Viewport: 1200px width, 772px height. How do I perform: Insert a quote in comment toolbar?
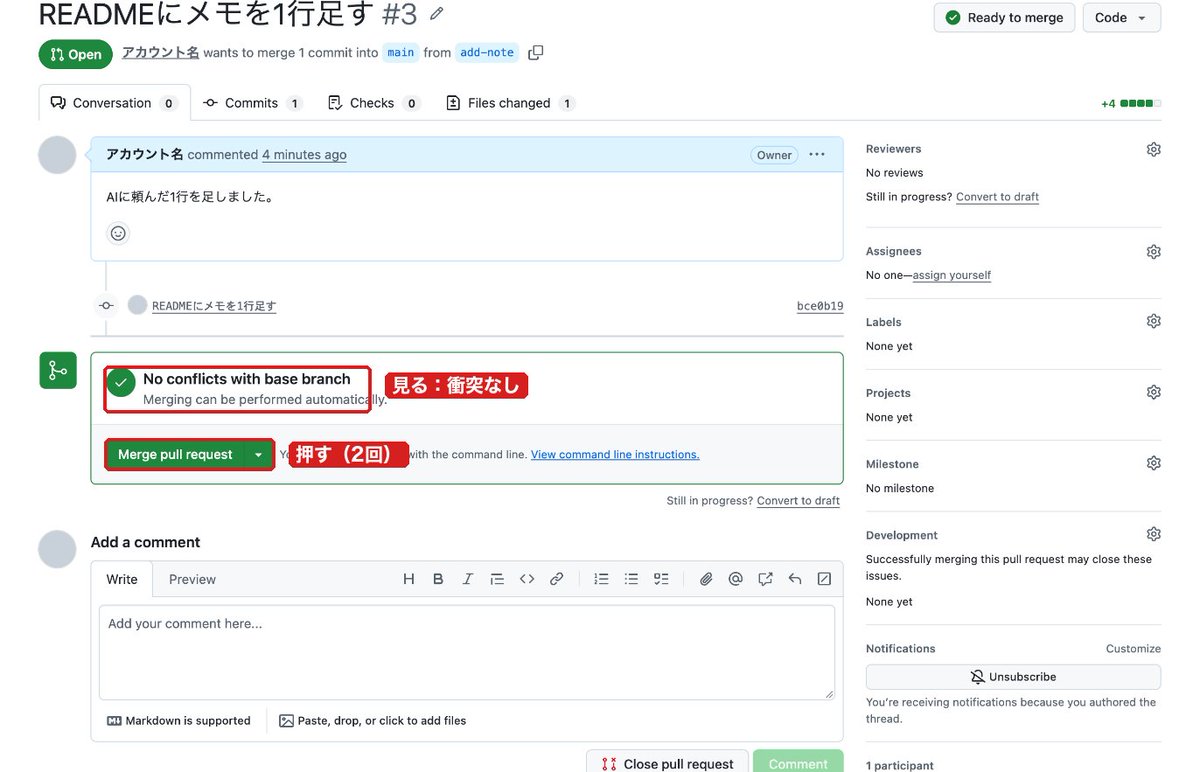click(497, 579)
